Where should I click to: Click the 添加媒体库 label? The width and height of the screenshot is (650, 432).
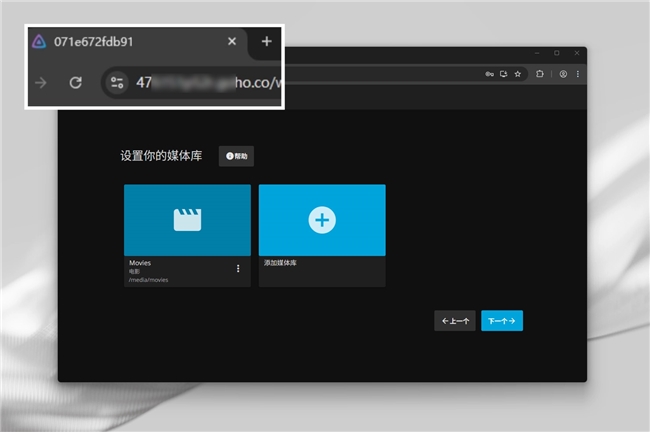[x=280, y=263]
